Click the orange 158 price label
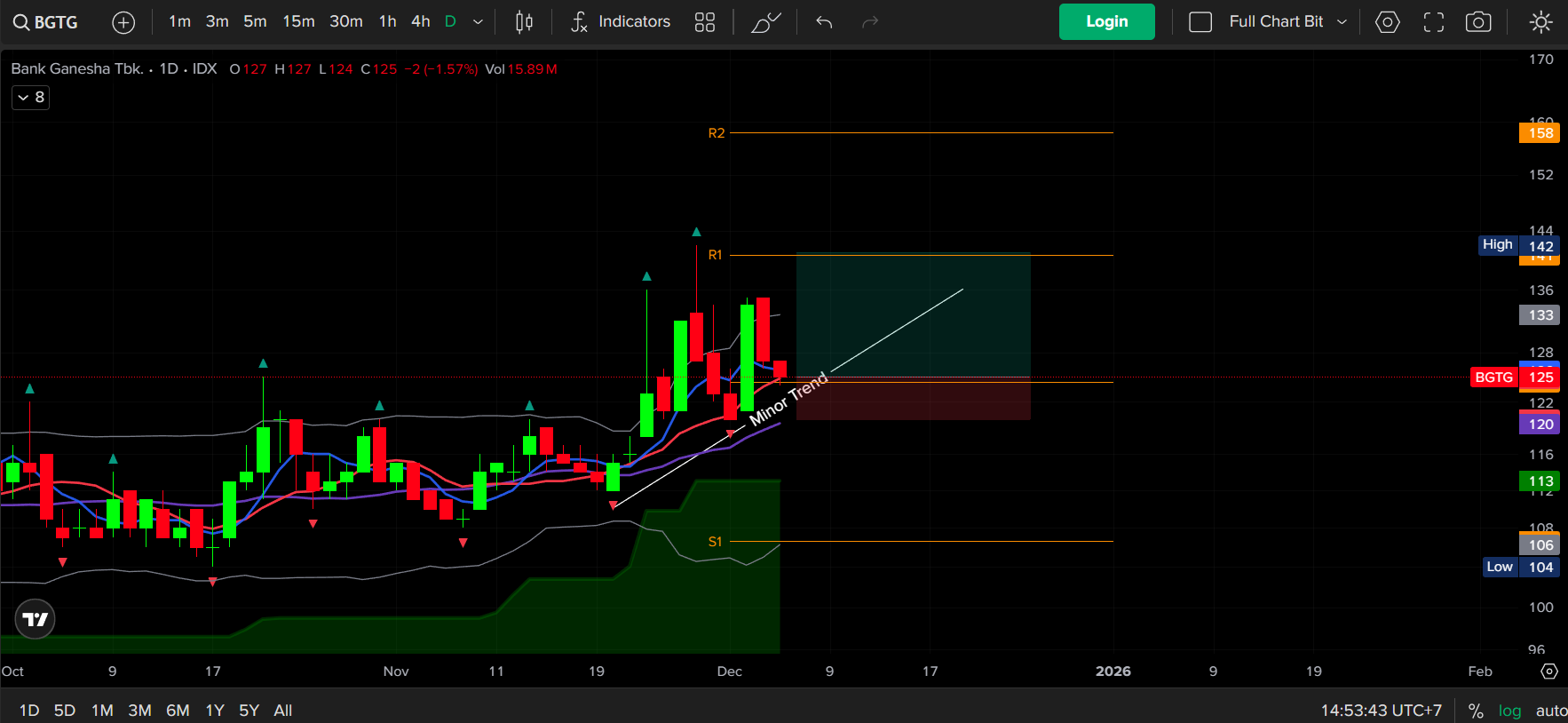The image size is (1568, 723). coord(1540,133)
